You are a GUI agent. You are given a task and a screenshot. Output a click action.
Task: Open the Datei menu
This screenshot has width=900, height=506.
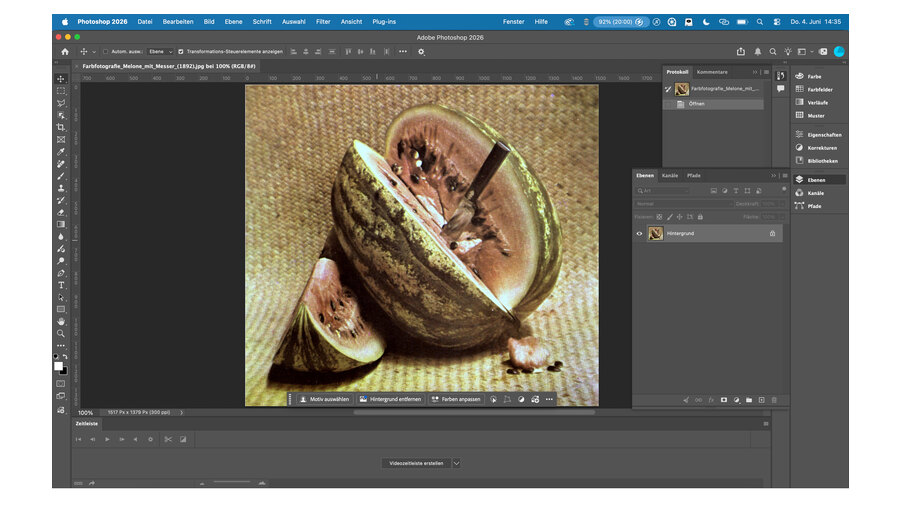(x=145, y=22)
